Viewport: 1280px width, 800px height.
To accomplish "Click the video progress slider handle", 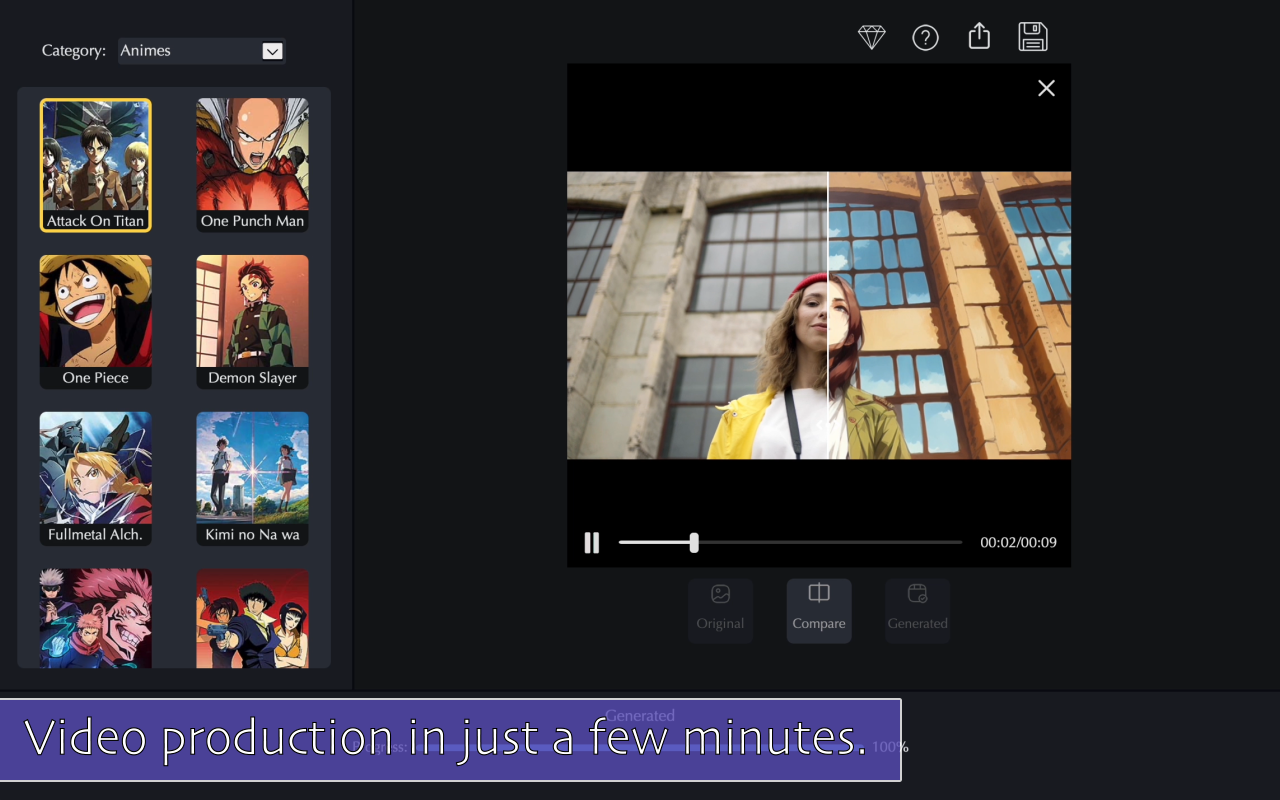I will point(694,542).
